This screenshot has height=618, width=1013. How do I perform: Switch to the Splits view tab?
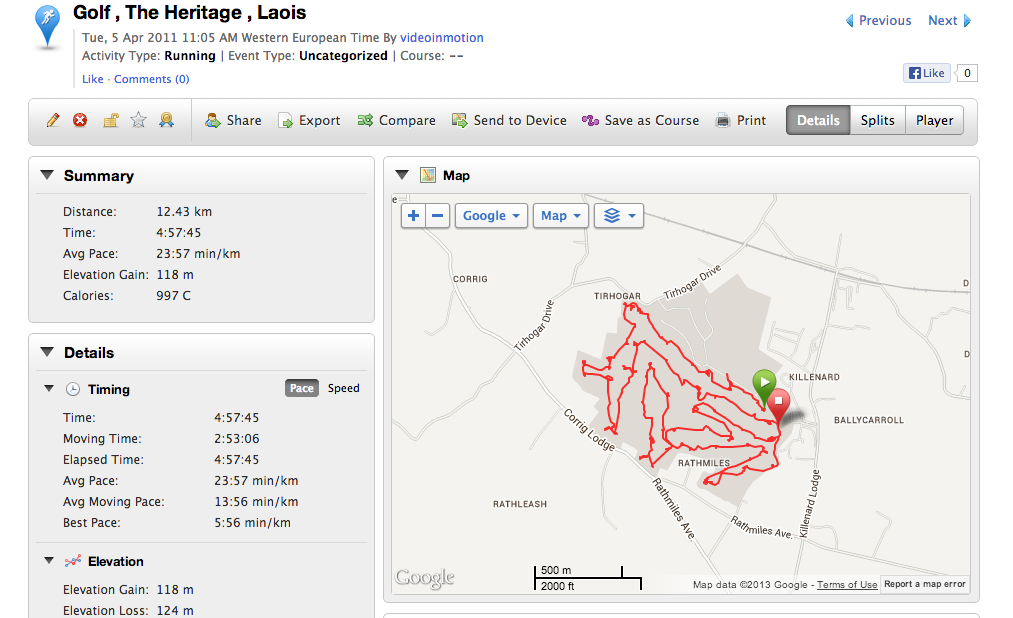click(877, 120)
